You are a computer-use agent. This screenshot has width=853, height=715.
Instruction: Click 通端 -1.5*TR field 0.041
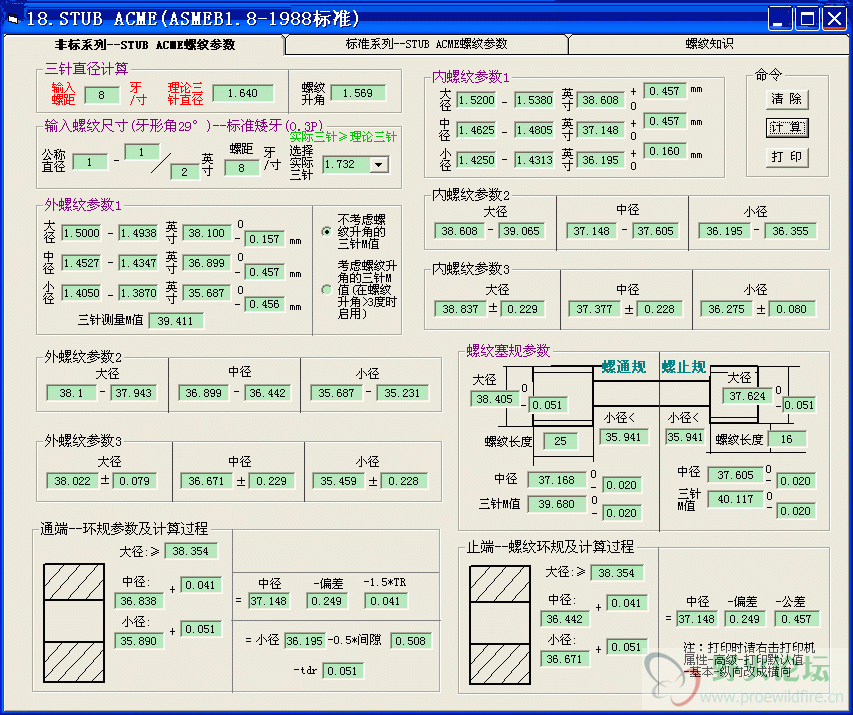click(385, 601)
